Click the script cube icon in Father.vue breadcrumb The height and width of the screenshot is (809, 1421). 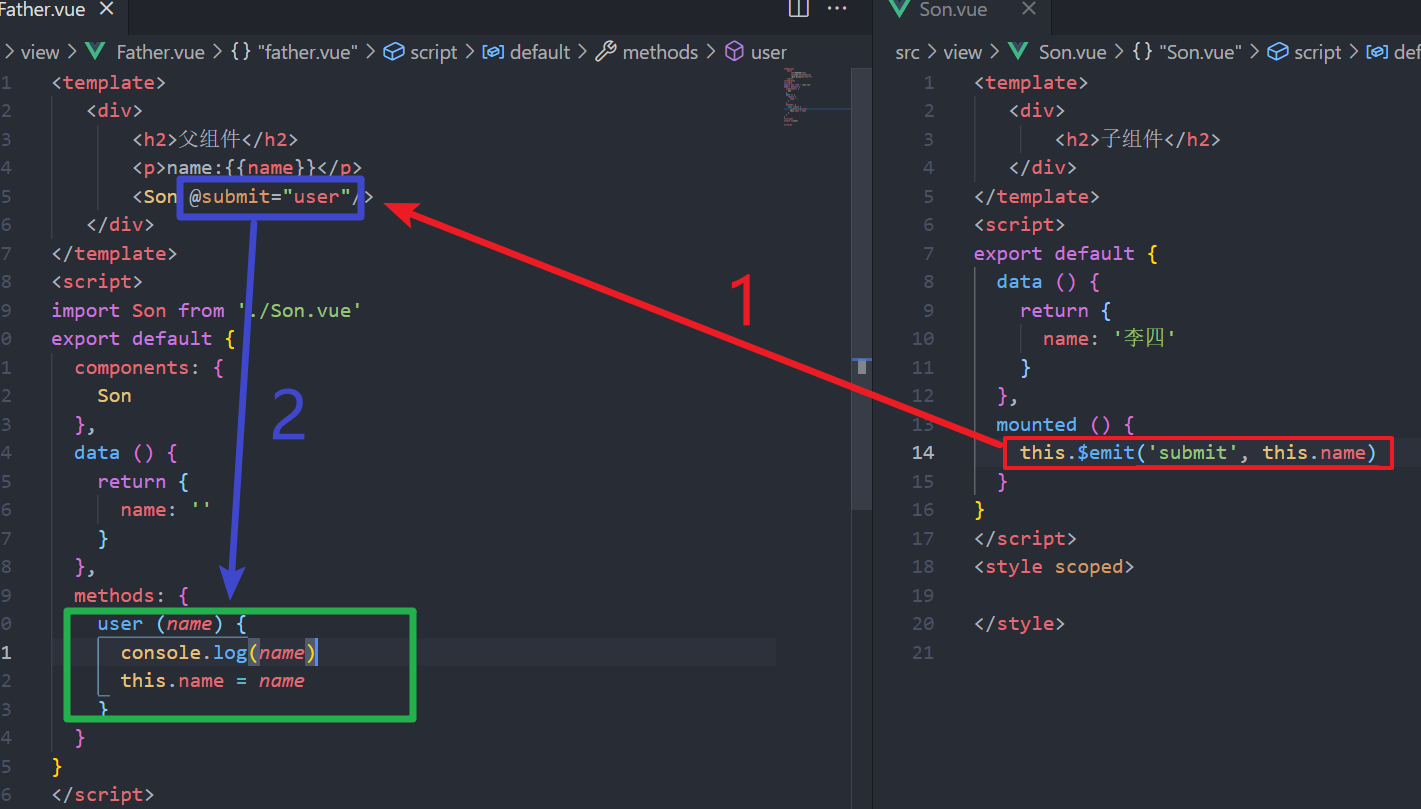point(394,52)
